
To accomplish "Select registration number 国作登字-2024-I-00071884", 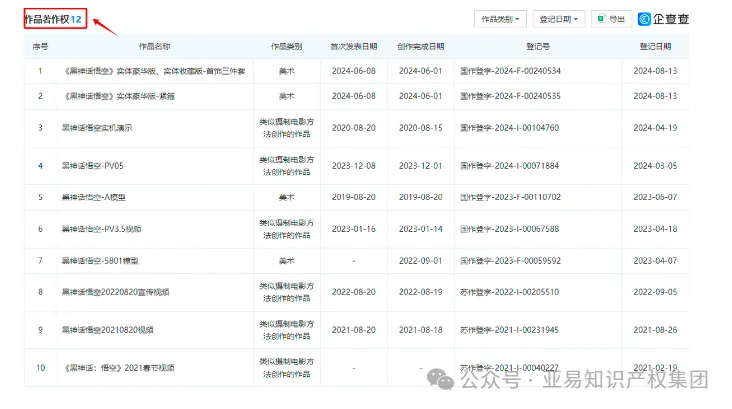I will pos(509,166).
